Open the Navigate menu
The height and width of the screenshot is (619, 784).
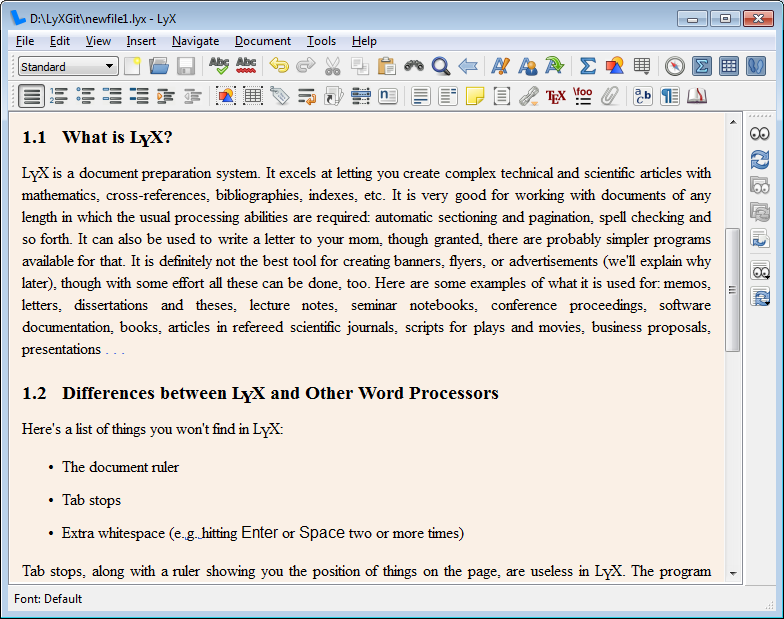(196, 41)
